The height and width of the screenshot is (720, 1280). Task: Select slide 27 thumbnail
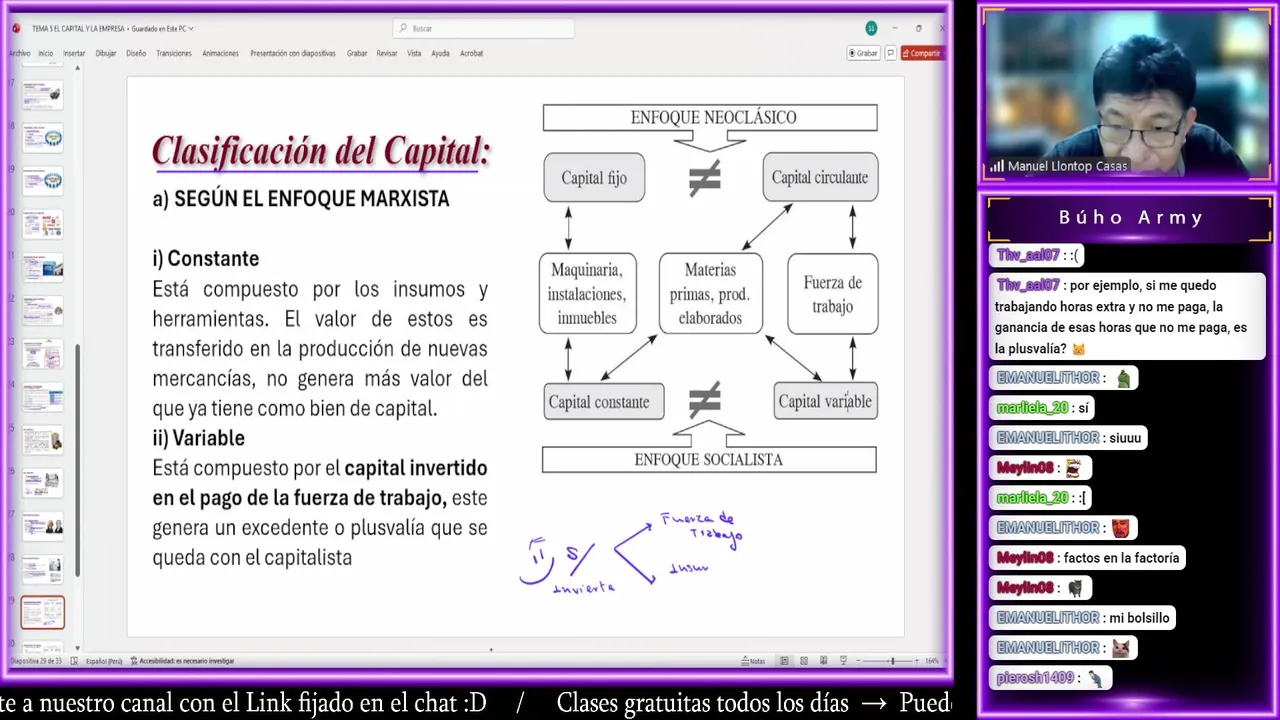coord(43,526)
